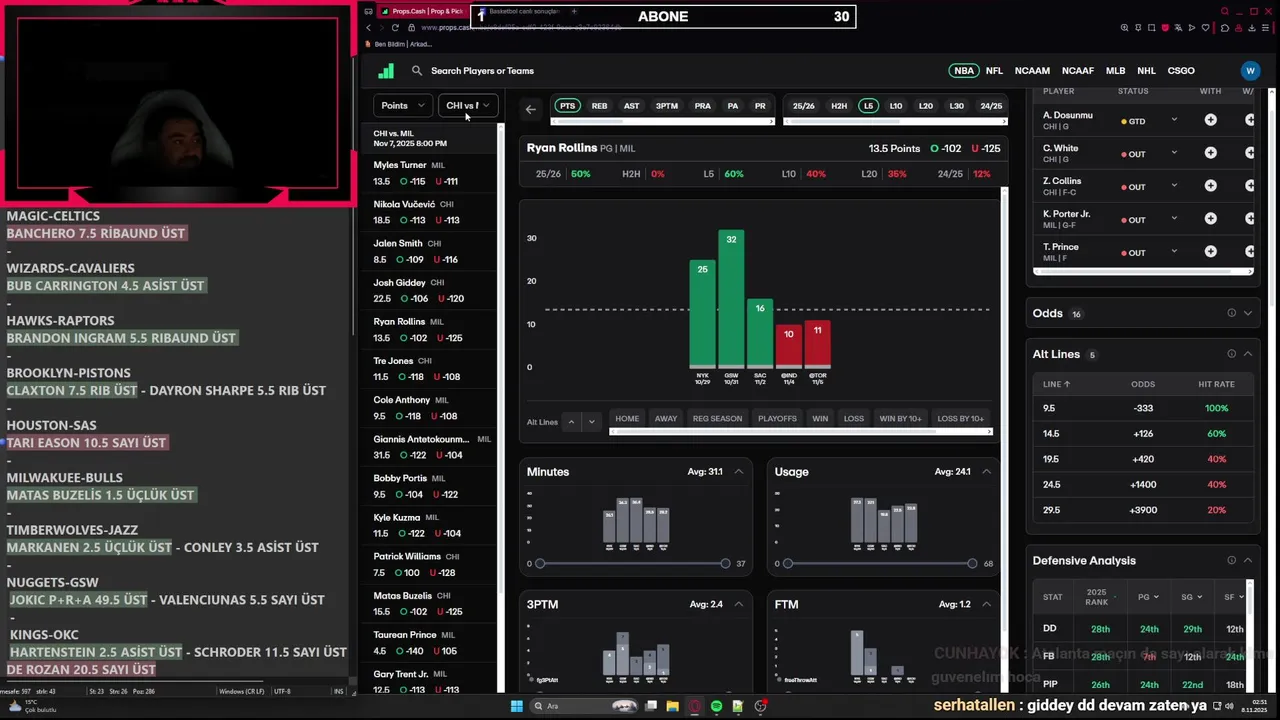Select the PTS stat pill
Viewport: 1280px width, 720px height.
click(567, 106)
